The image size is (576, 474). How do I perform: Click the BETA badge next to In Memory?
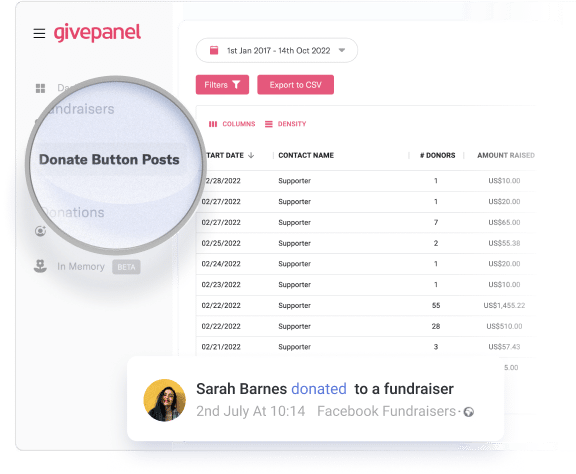point(126,267)
